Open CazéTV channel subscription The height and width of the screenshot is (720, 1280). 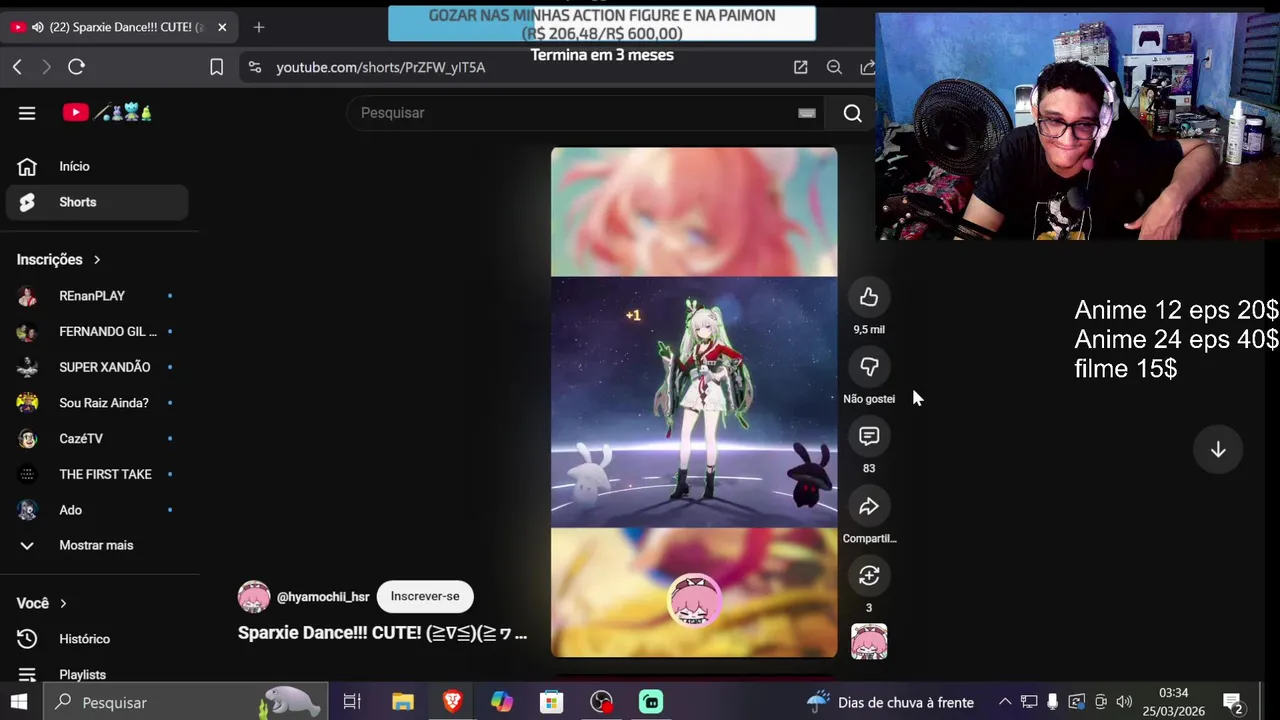98,439
